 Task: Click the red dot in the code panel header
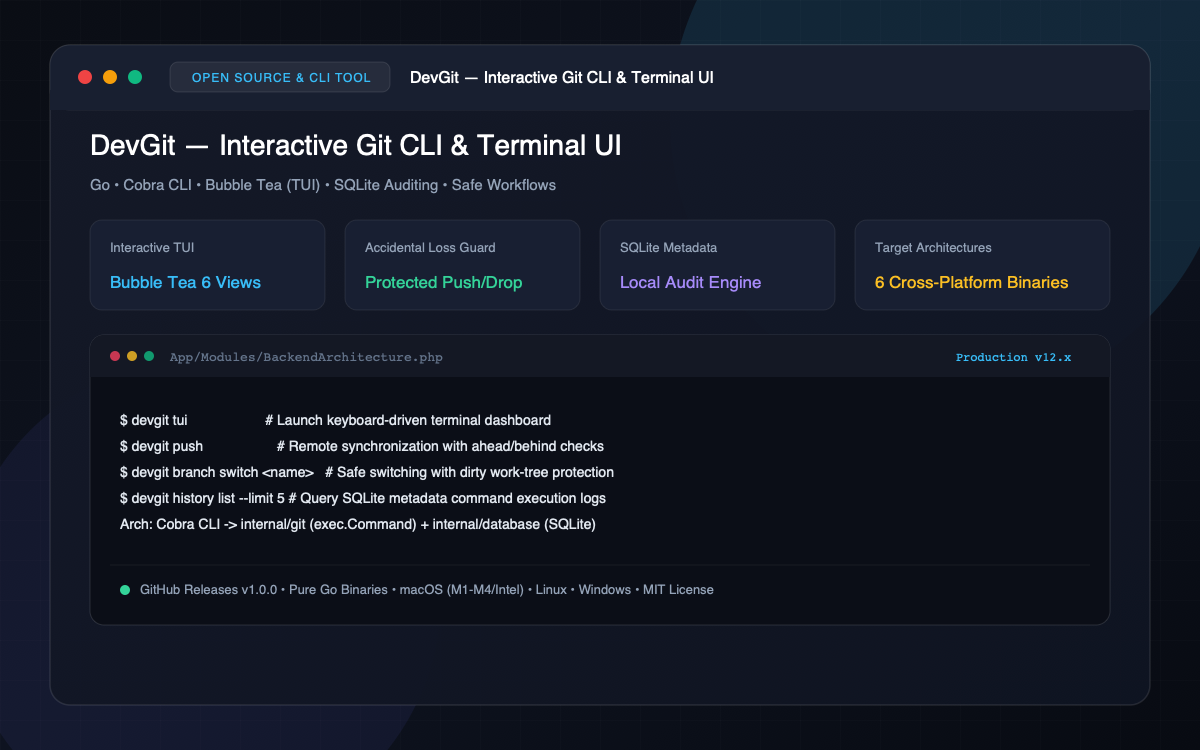pyautogui.click(x=115, y=356)
